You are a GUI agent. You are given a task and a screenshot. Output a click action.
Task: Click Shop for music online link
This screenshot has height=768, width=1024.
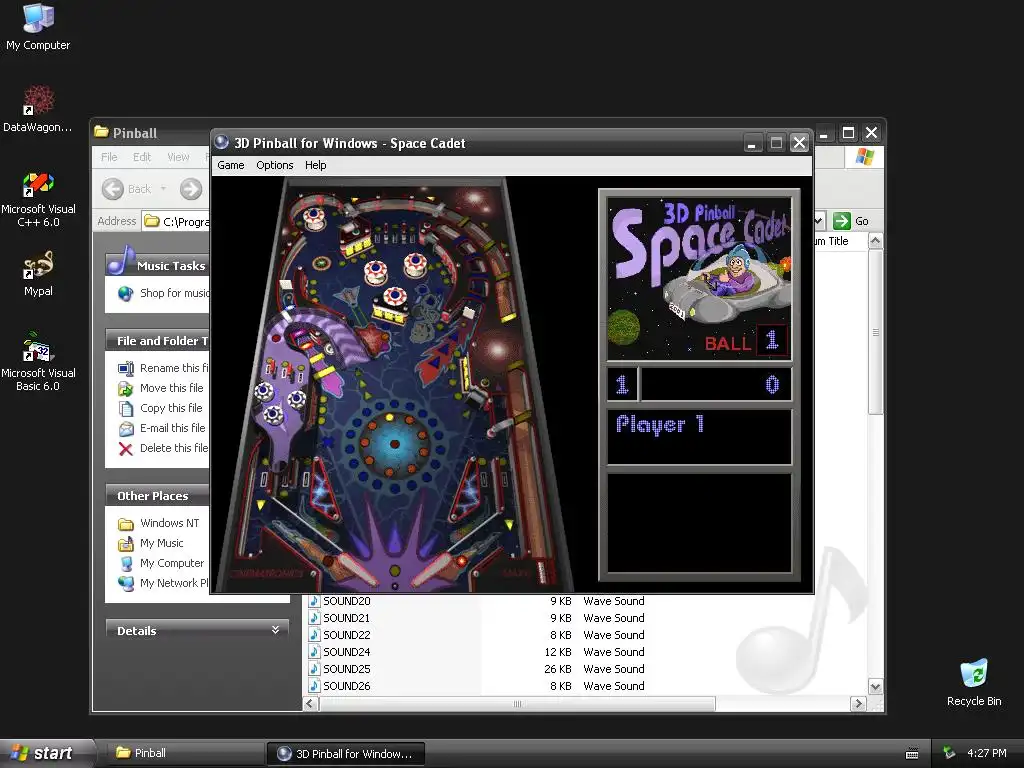pyautogui.click(x=174, y=293)
